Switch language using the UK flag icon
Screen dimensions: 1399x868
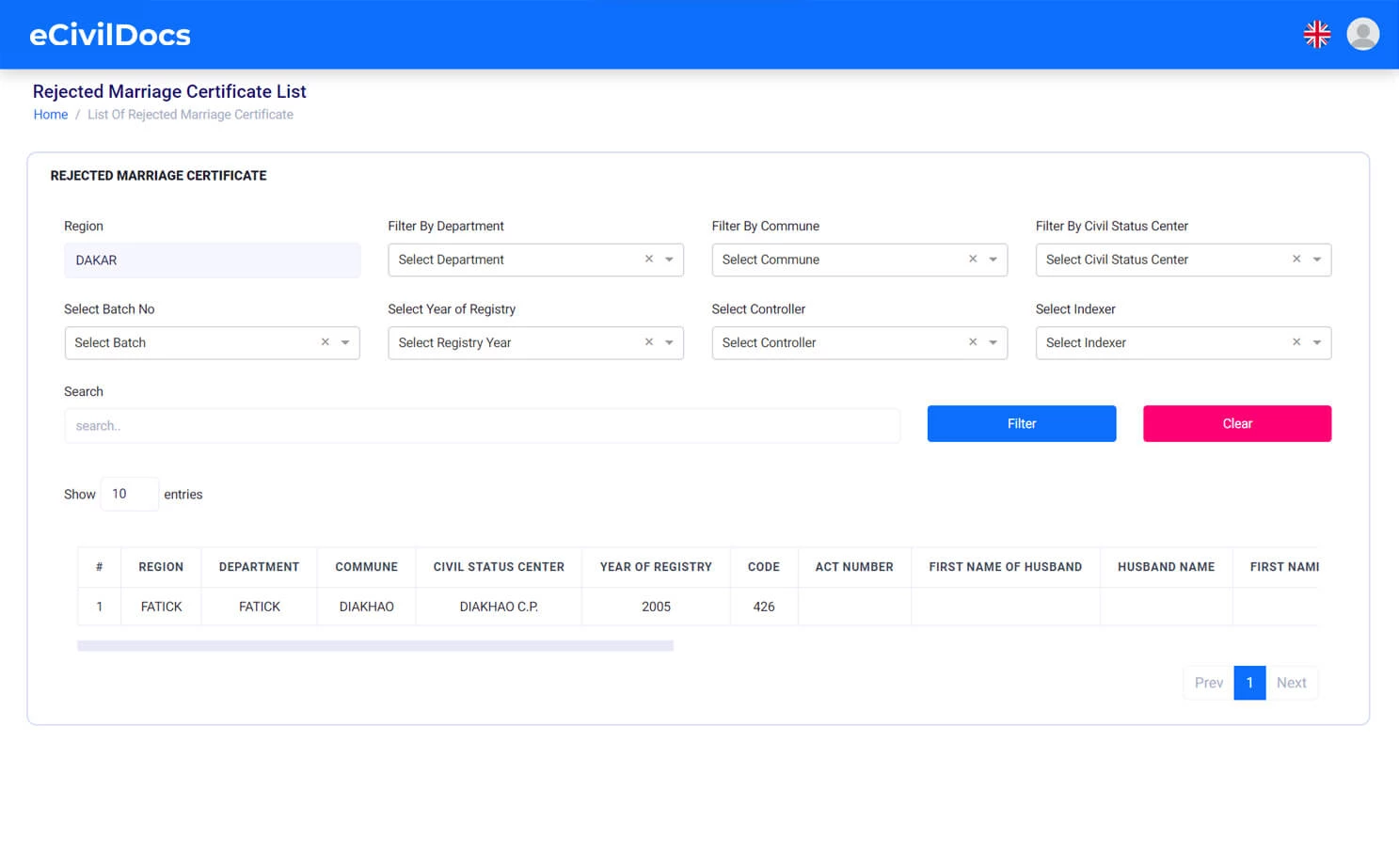click(x=1316, y=34)
